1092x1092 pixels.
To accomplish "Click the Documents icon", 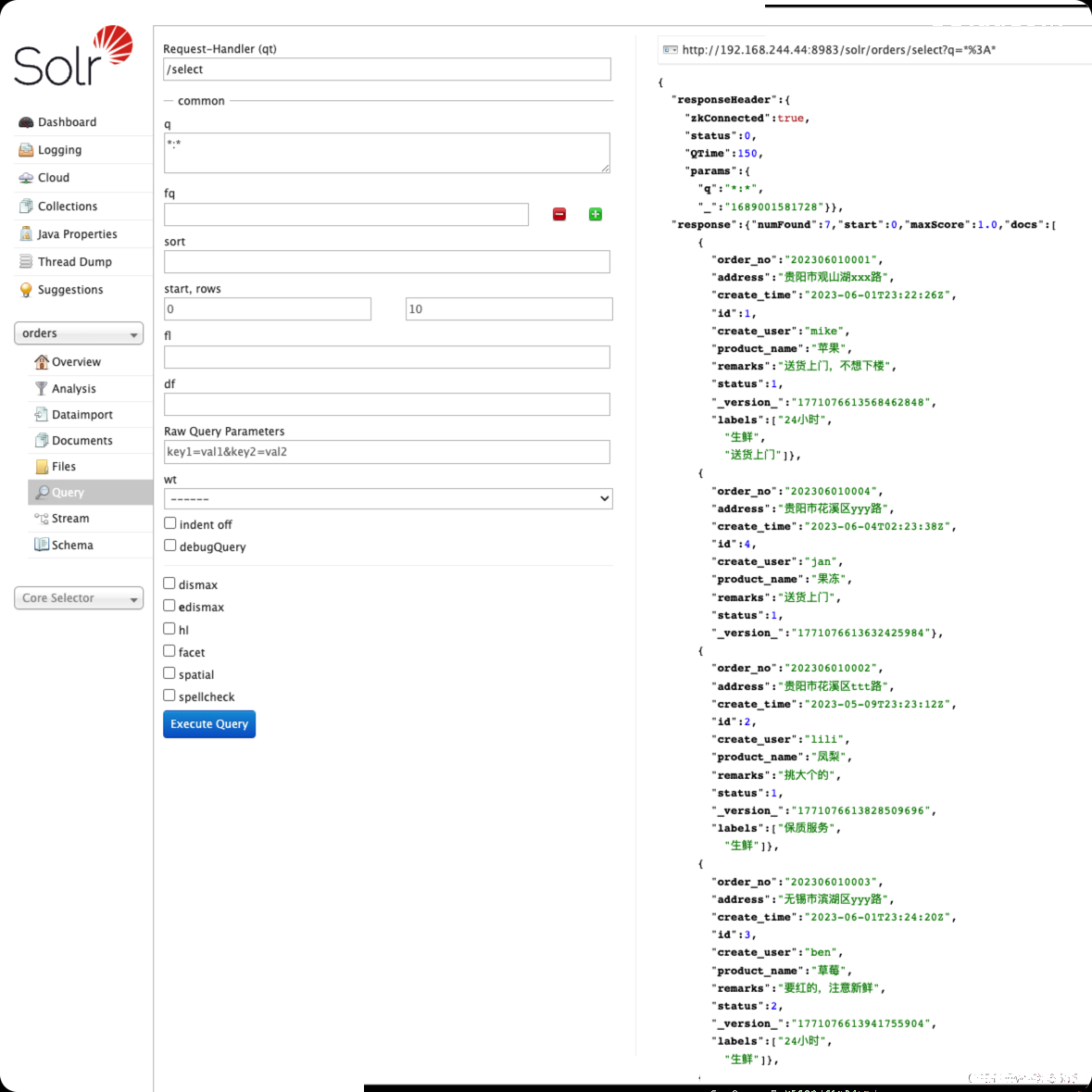I will [42, 441].
